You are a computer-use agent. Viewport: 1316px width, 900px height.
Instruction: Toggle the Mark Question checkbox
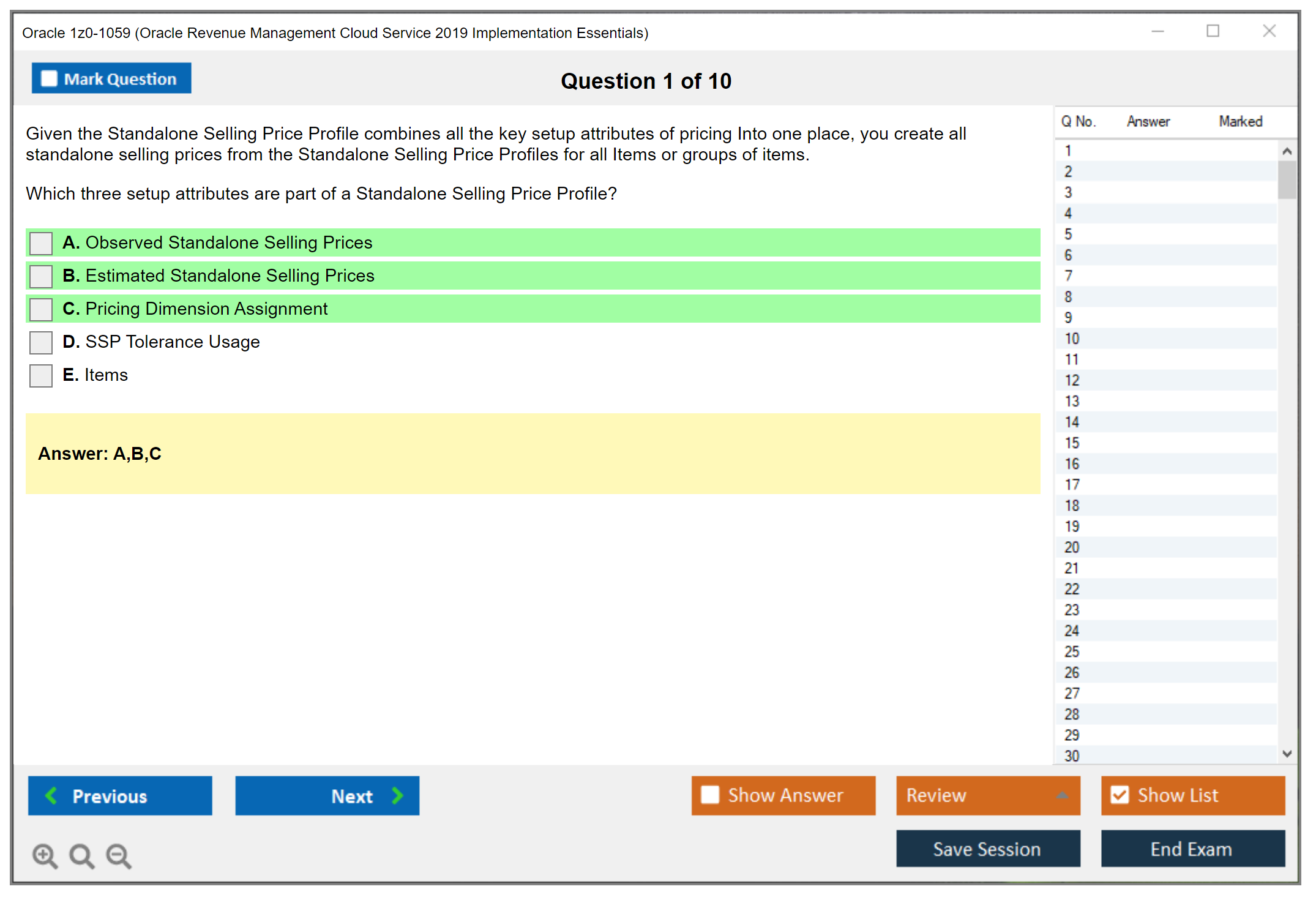(48, 78)
